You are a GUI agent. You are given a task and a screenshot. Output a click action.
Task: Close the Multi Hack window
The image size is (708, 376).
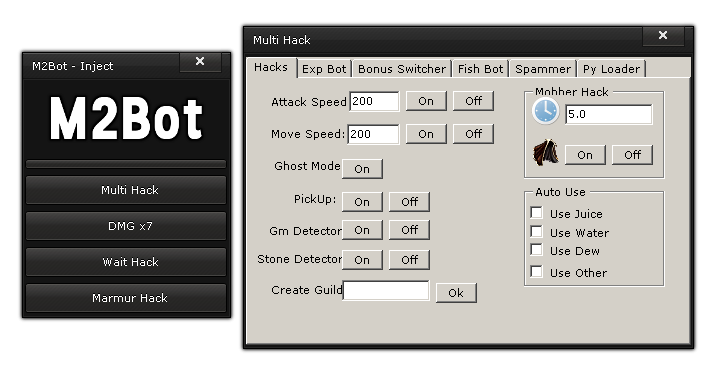pyautogui.click(x=663, y=35)
